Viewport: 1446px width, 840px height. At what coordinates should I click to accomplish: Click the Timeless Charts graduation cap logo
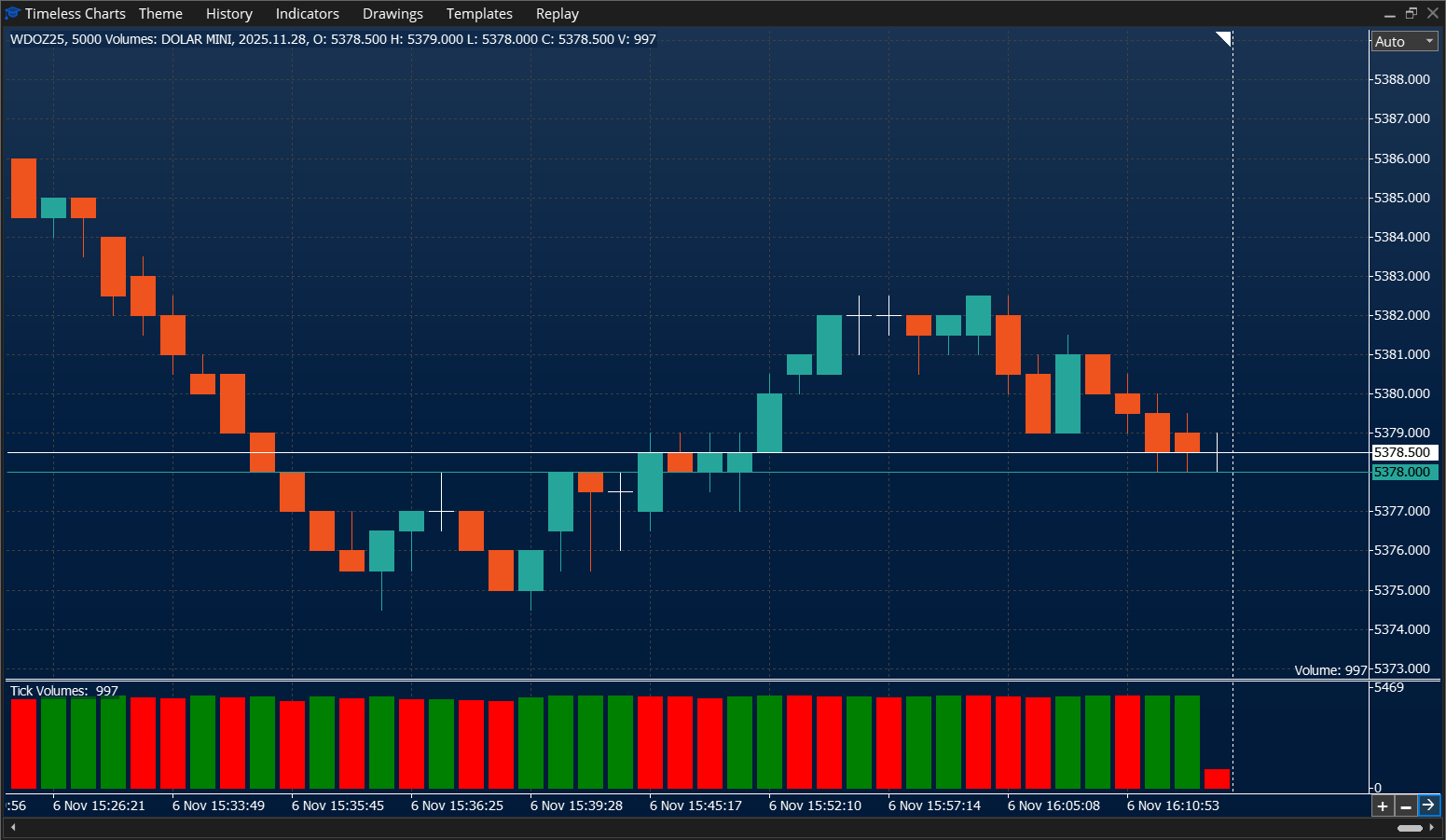[x=11, y=13]
